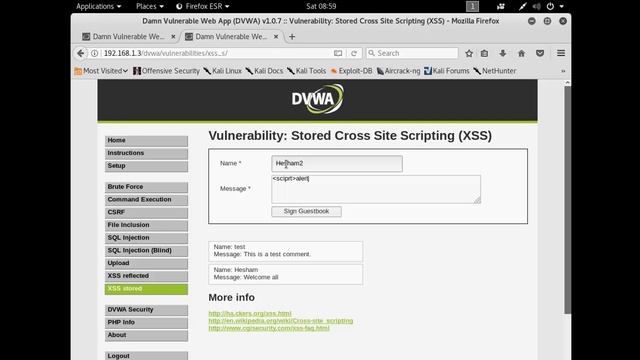This screenshot has width=640, height=360.
Task: Open Setup in DVWA sidebar
Action: point(146,166)
